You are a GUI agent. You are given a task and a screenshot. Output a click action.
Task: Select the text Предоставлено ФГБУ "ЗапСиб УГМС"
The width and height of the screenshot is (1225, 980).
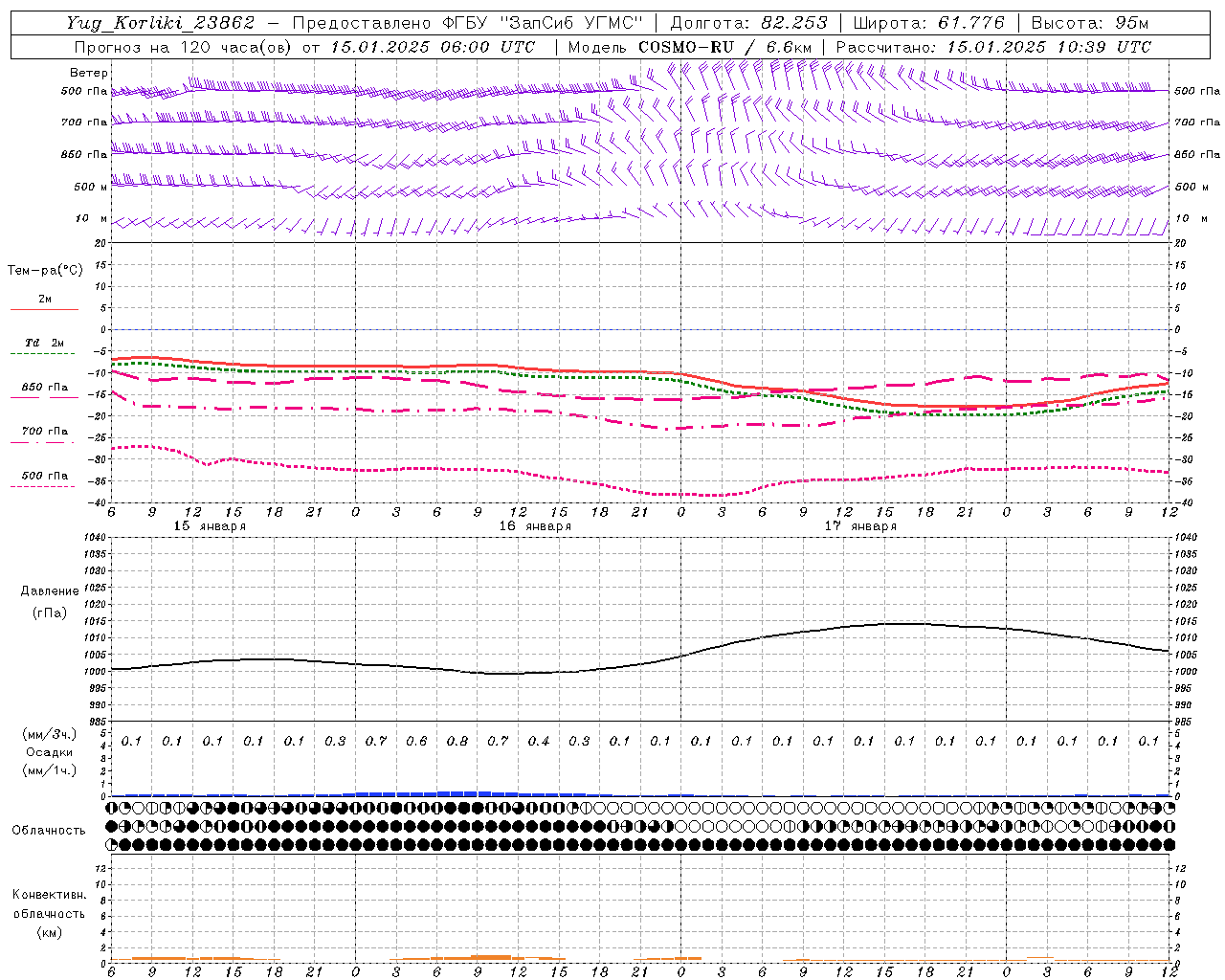(467, 23)
